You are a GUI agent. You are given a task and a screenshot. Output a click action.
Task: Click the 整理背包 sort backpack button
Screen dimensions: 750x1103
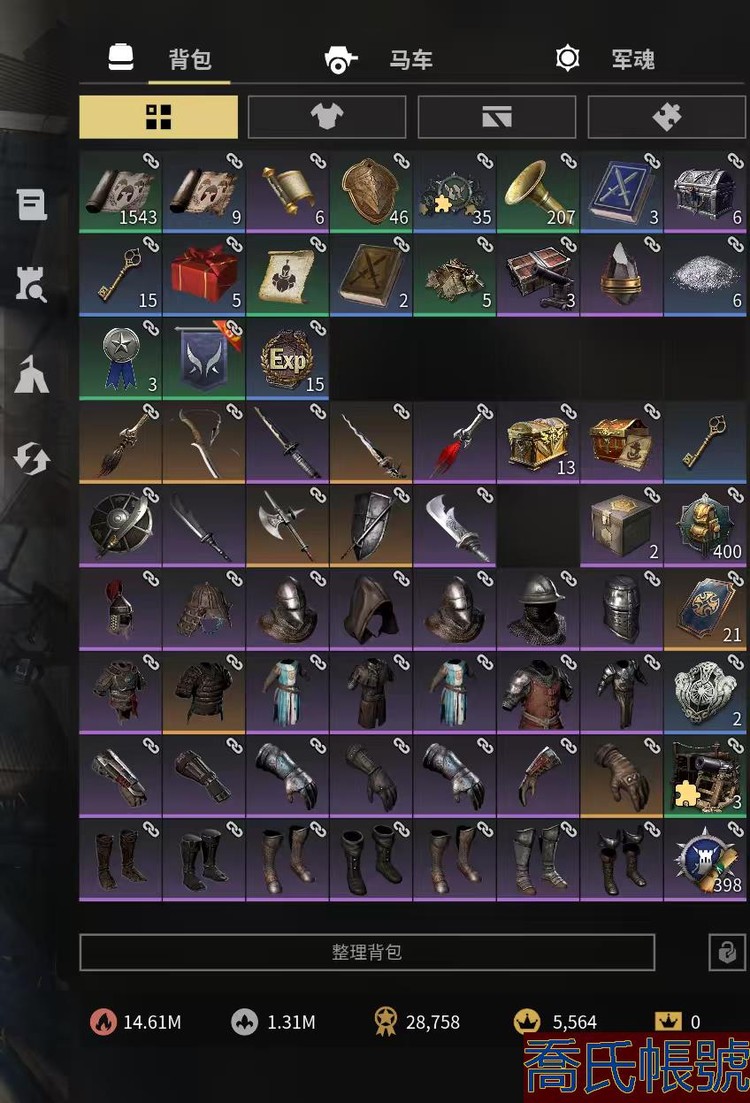click(x=367, y=952)
